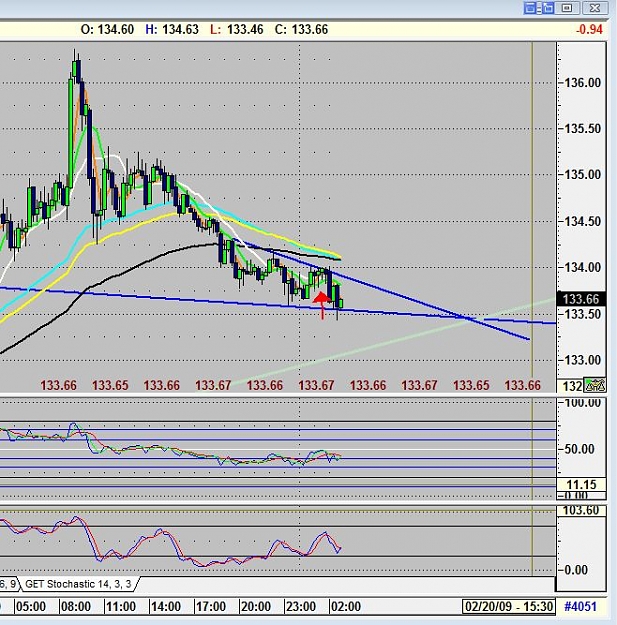617x625 pixels.
Task: Click the 23:00 time axis label
Action: 301,607
